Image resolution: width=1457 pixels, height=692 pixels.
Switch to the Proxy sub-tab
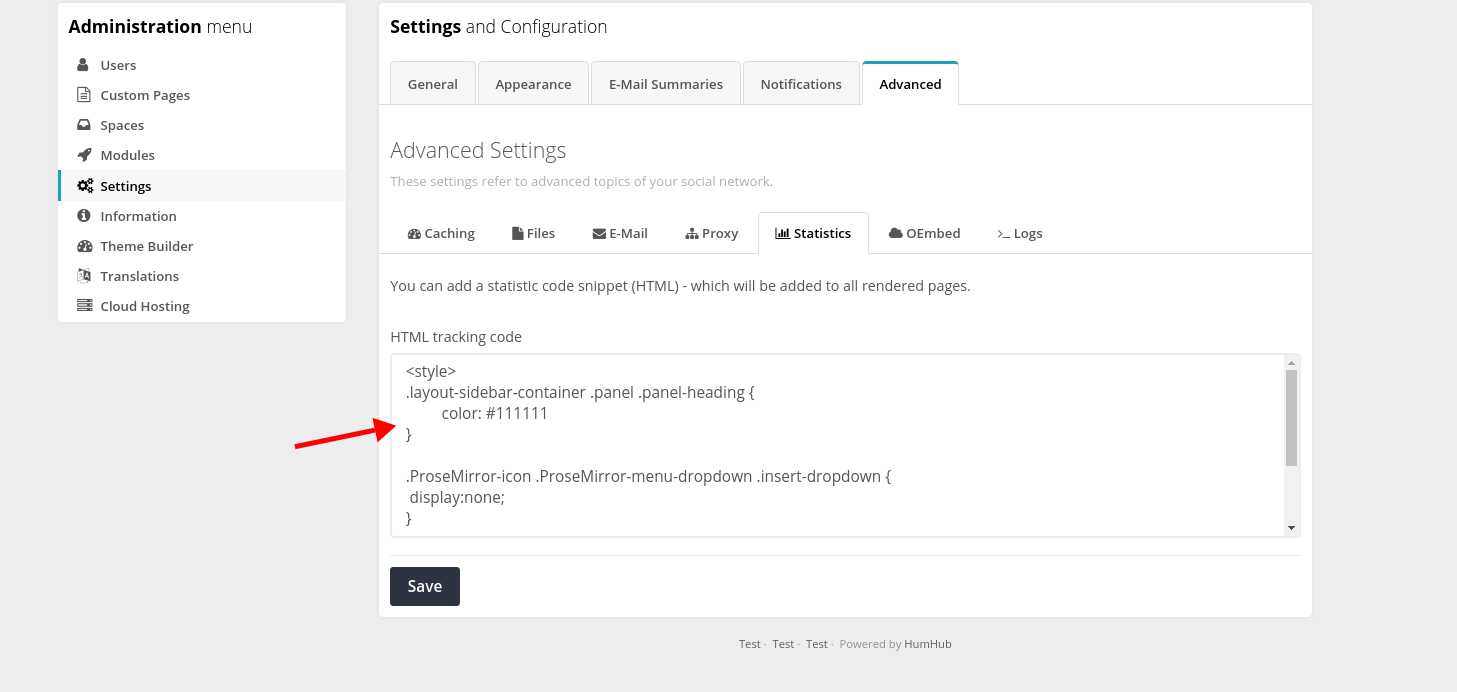click(x=711, y=232)
